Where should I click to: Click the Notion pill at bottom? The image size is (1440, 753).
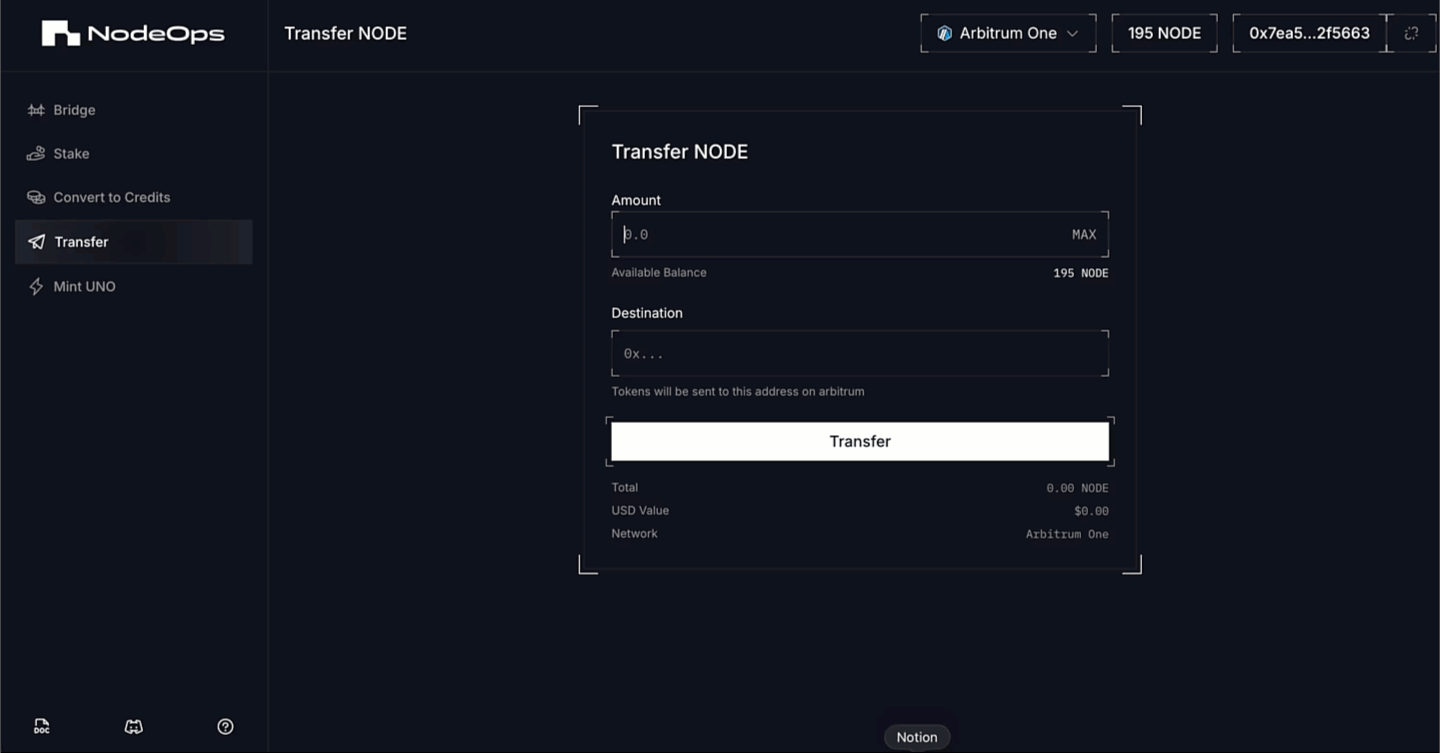click(917, 737)
